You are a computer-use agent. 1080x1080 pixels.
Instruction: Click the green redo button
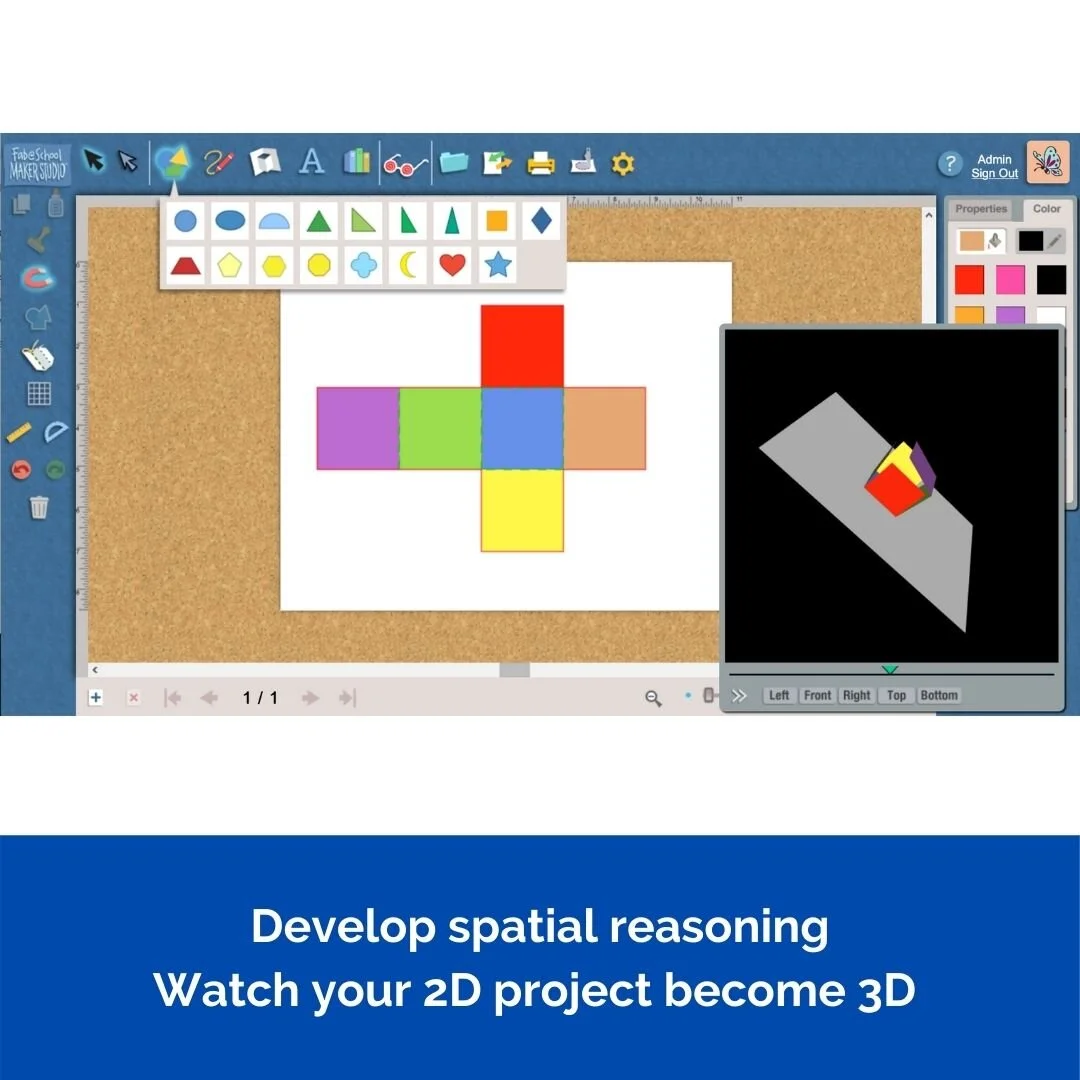coord(55,470)
